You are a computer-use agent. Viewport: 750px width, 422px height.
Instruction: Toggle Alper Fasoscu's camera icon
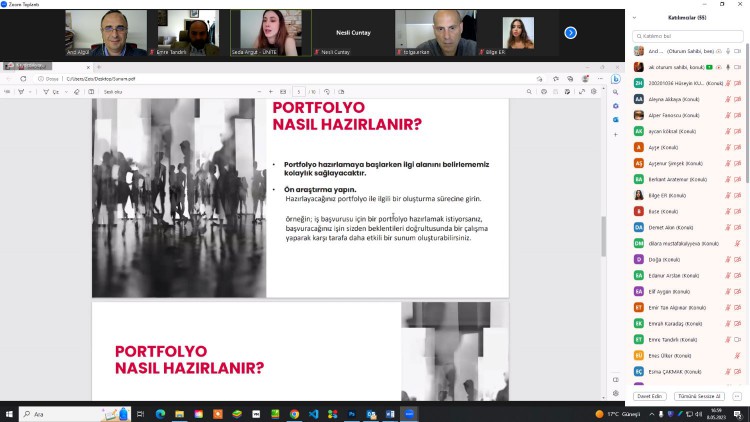pyautogui.click(x=738, y=115)
